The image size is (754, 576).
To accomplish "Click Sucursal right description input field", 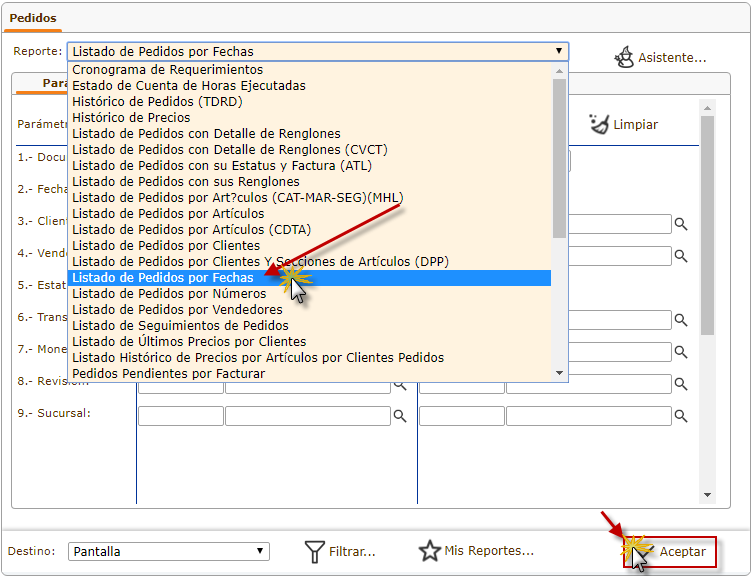I will [x=589, y=416].
